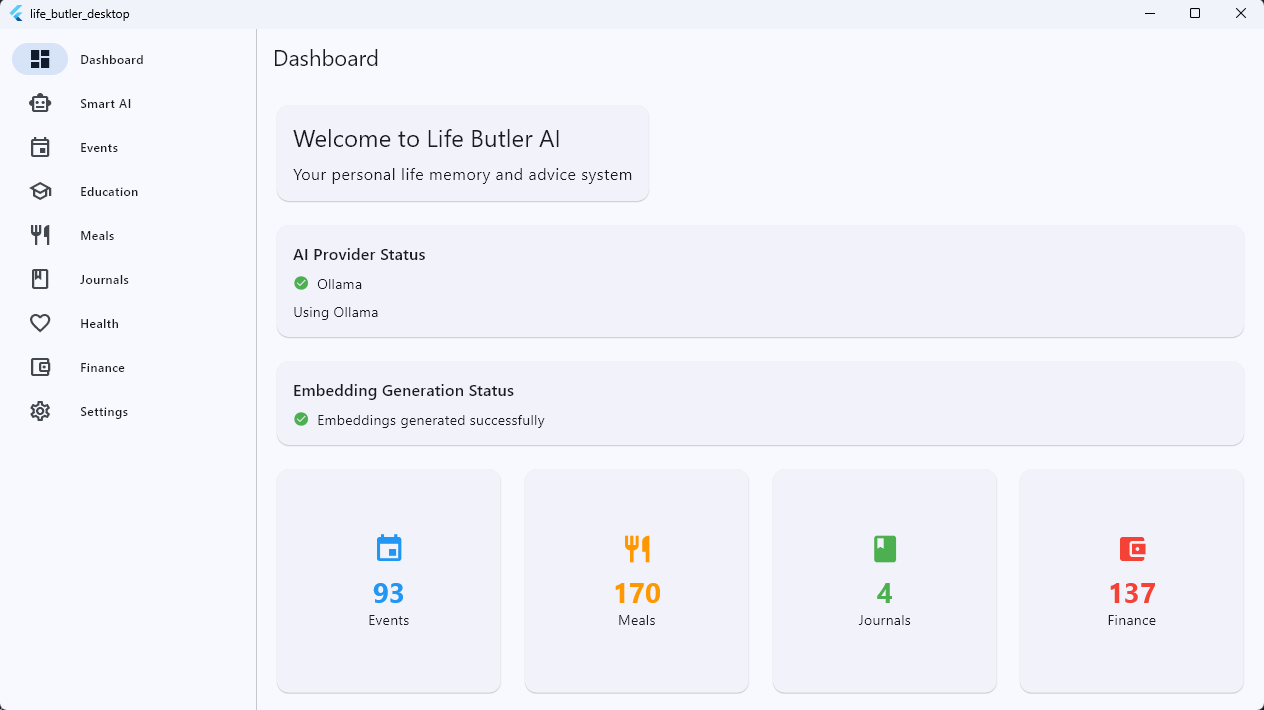Open the Finance wallet sidebar icon
This screenshot has height=710, width=1264.
click(40, 367)
